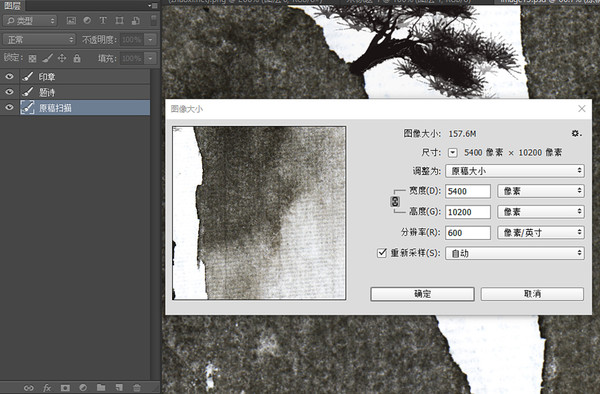Screen dimensions: 600x394
Task: Lock transparent pixels icon
Action: point(33,59)
